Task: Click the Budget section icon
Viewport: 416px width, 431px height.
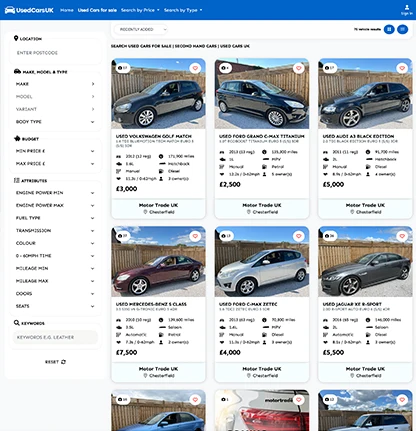Action: 17,138
